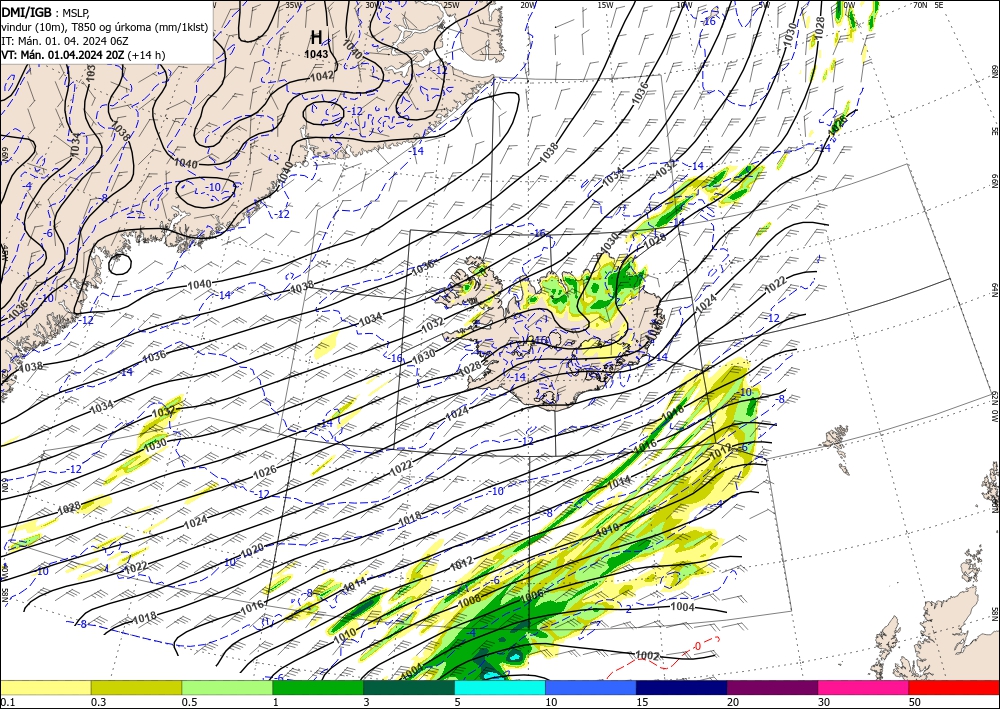
Task: Click the '1008' isobar label
Action: point(469,599)
